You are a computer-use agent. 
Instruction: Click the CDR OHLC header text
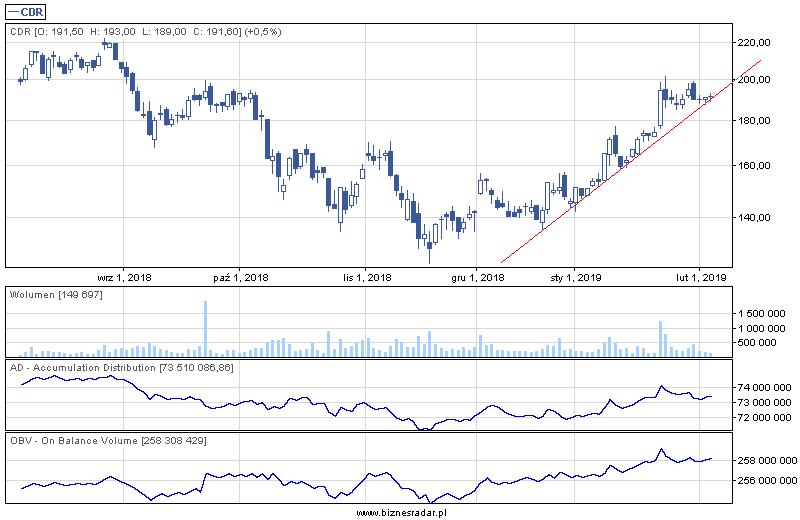145,32
